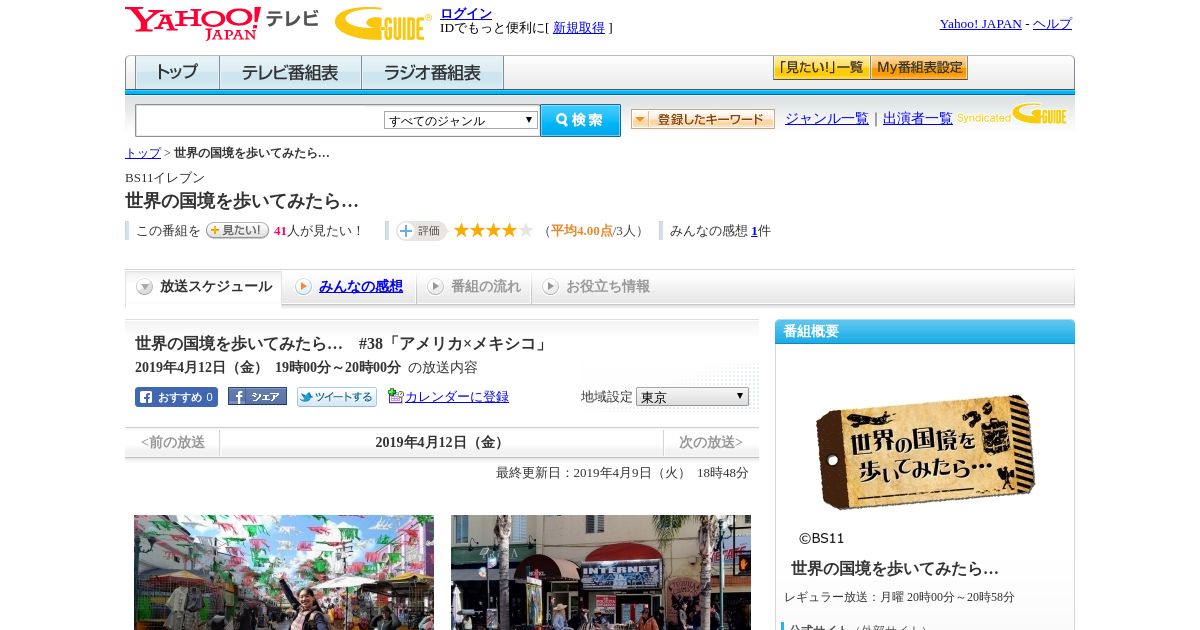Click the G-GUIDE logo in header
1200x630 pixels.
pos(383,23)
